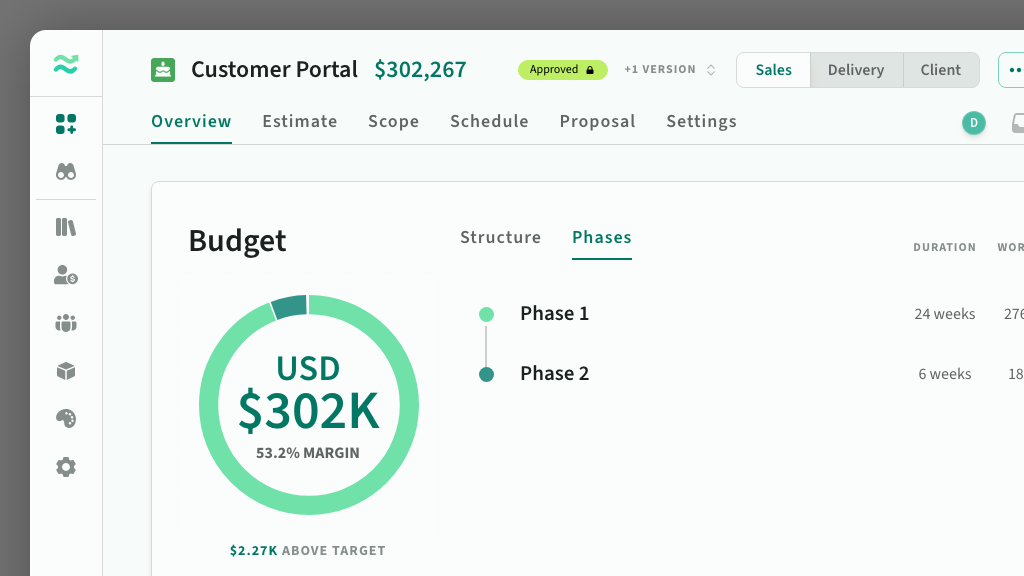The image size is (1024, 576).
Task: Open the library books icon
Action: click(66, 227)
